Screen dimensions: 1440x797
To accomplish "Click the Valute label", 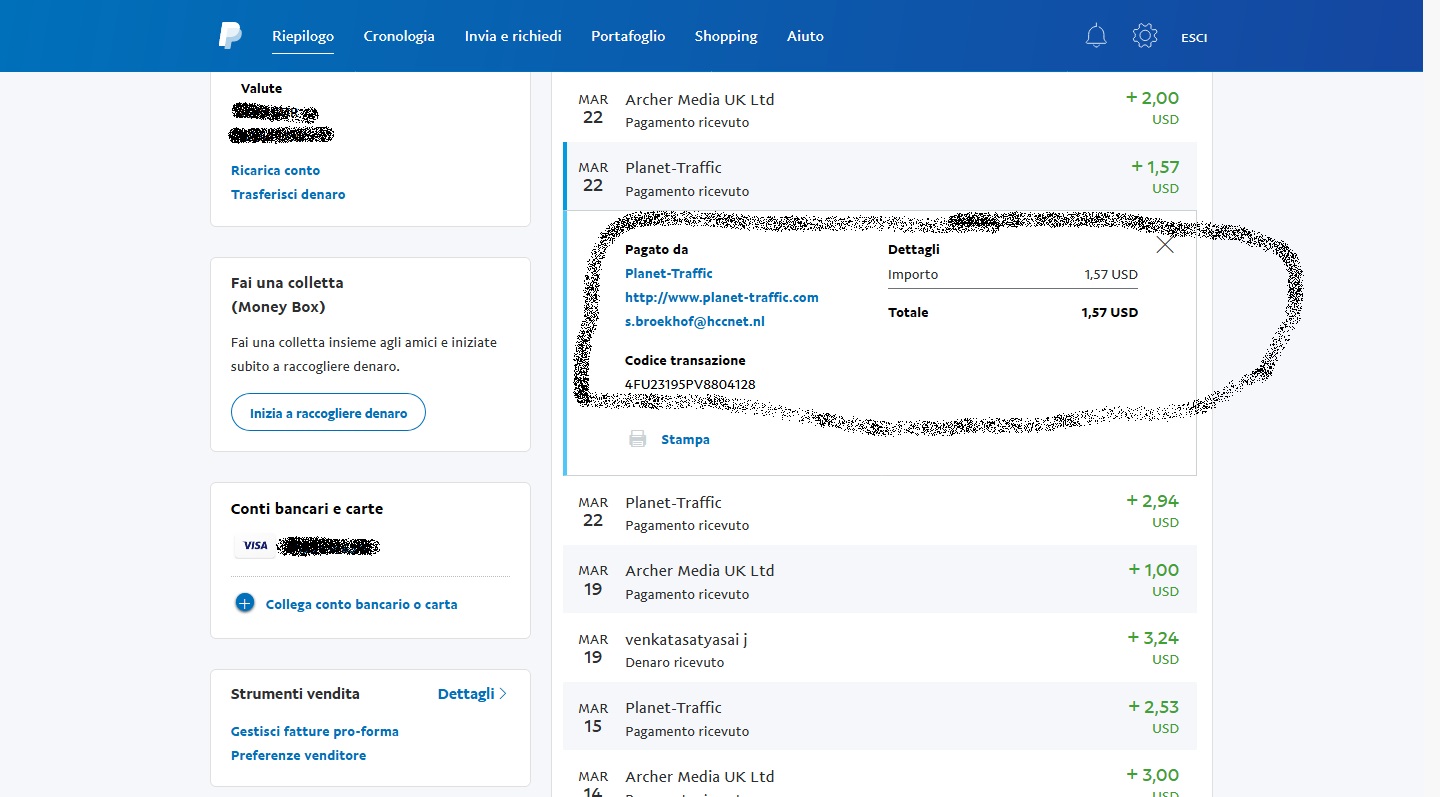I will pos(261,89).
